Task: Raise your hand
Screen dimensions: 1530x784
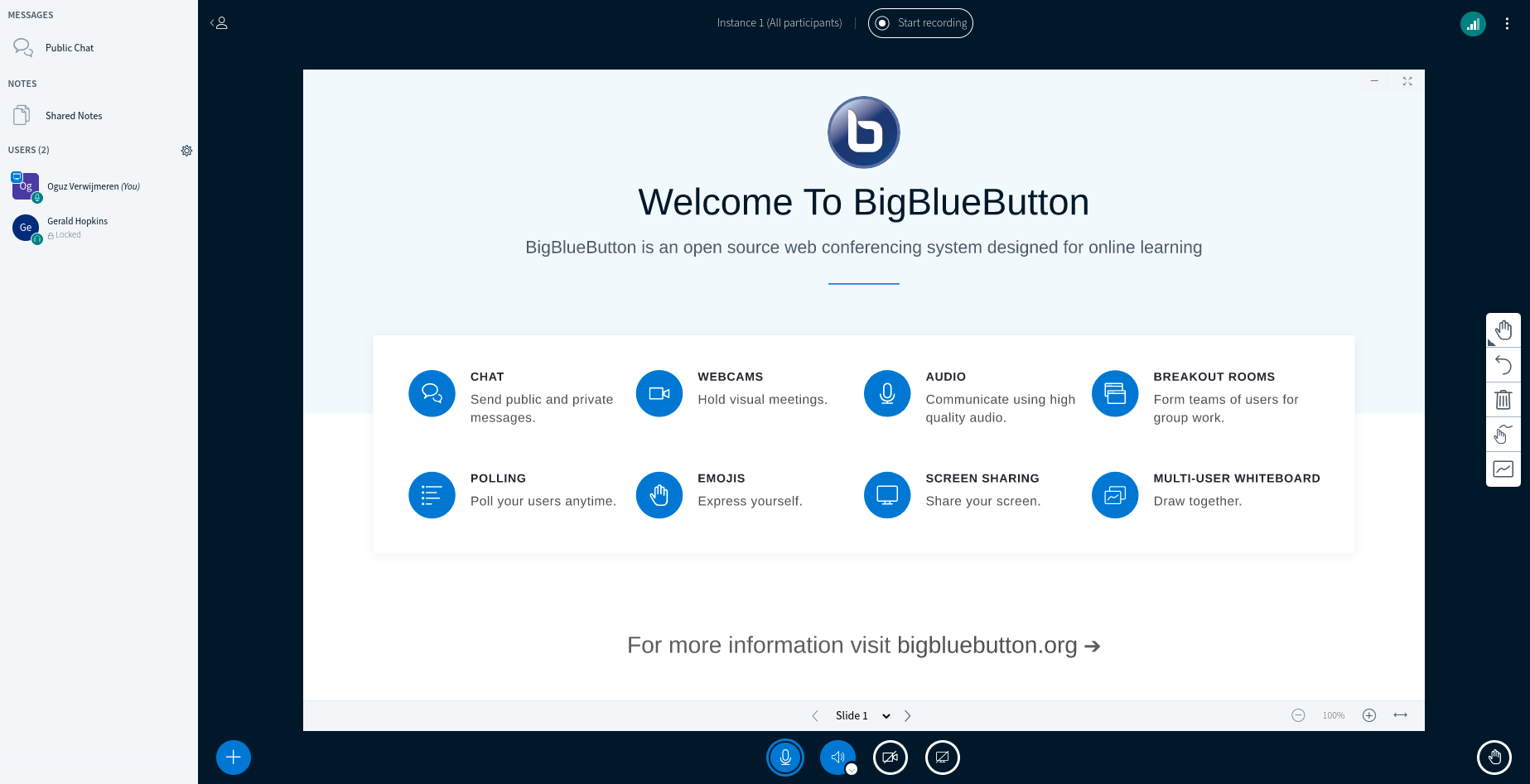Action: click(x=1494, y=757)
